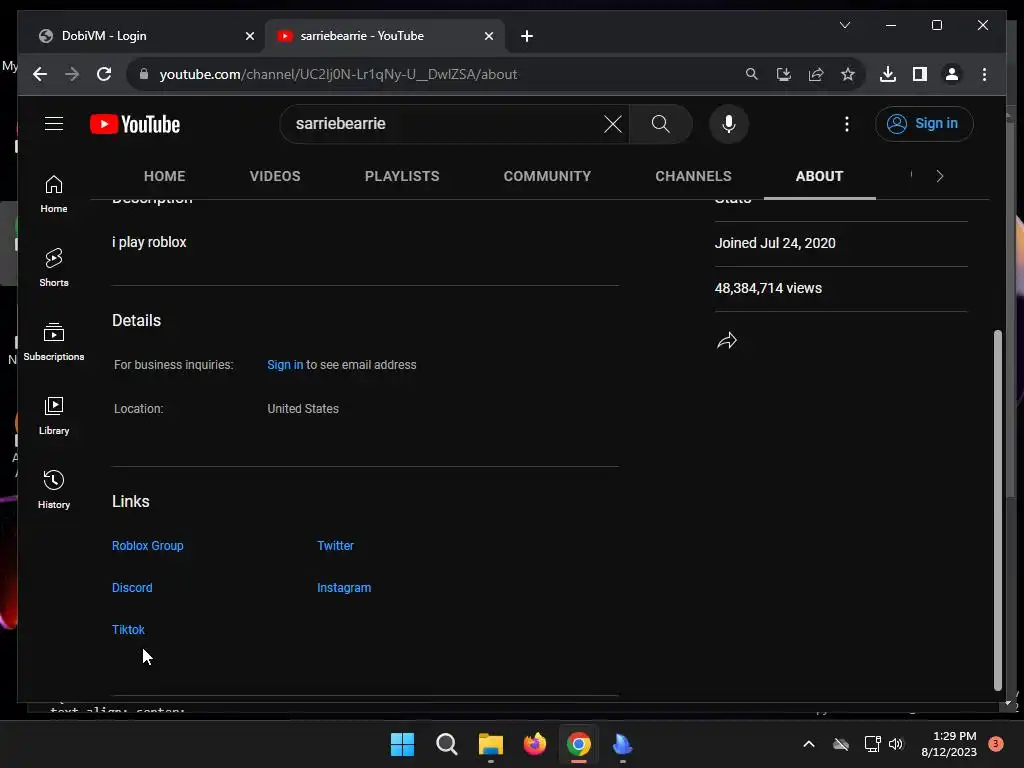Click the YouTube logo
Viewport: 1024px width, 768px height.
(x=135, y=124)
